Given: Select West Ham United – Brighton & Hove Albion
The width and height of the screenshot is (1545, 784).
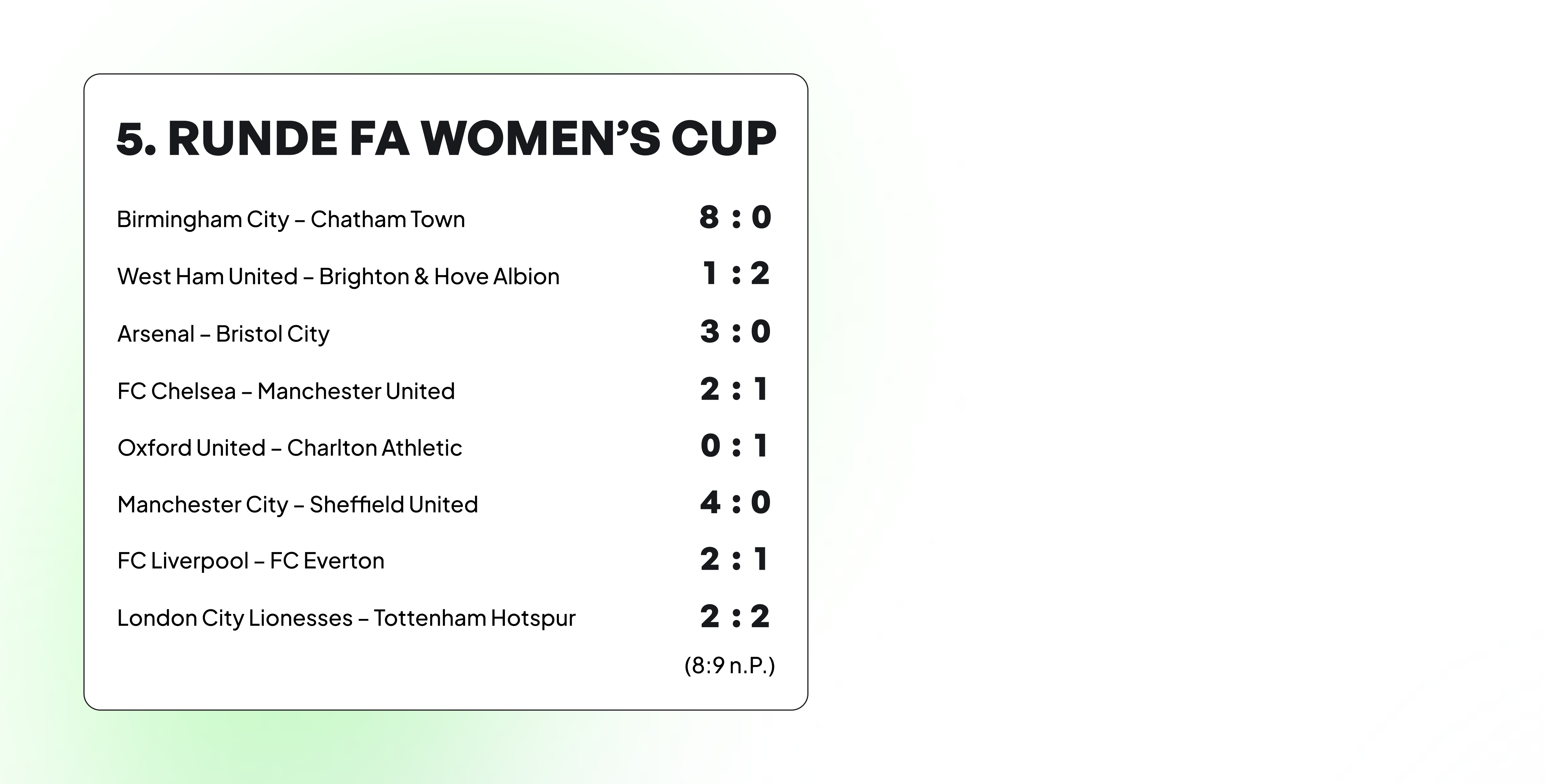Looking at the screenshot, I should point(338,277).
